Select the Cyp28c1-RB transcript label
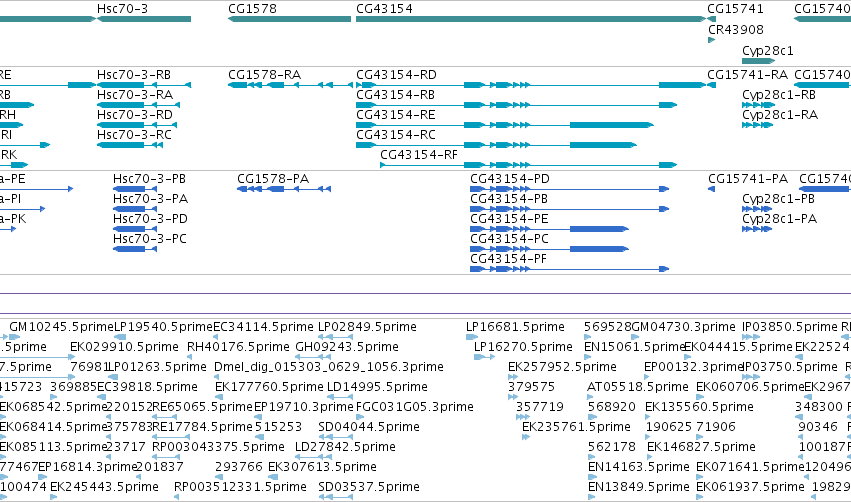The width and height of the screenshot is (851, 502). point(779,95)
